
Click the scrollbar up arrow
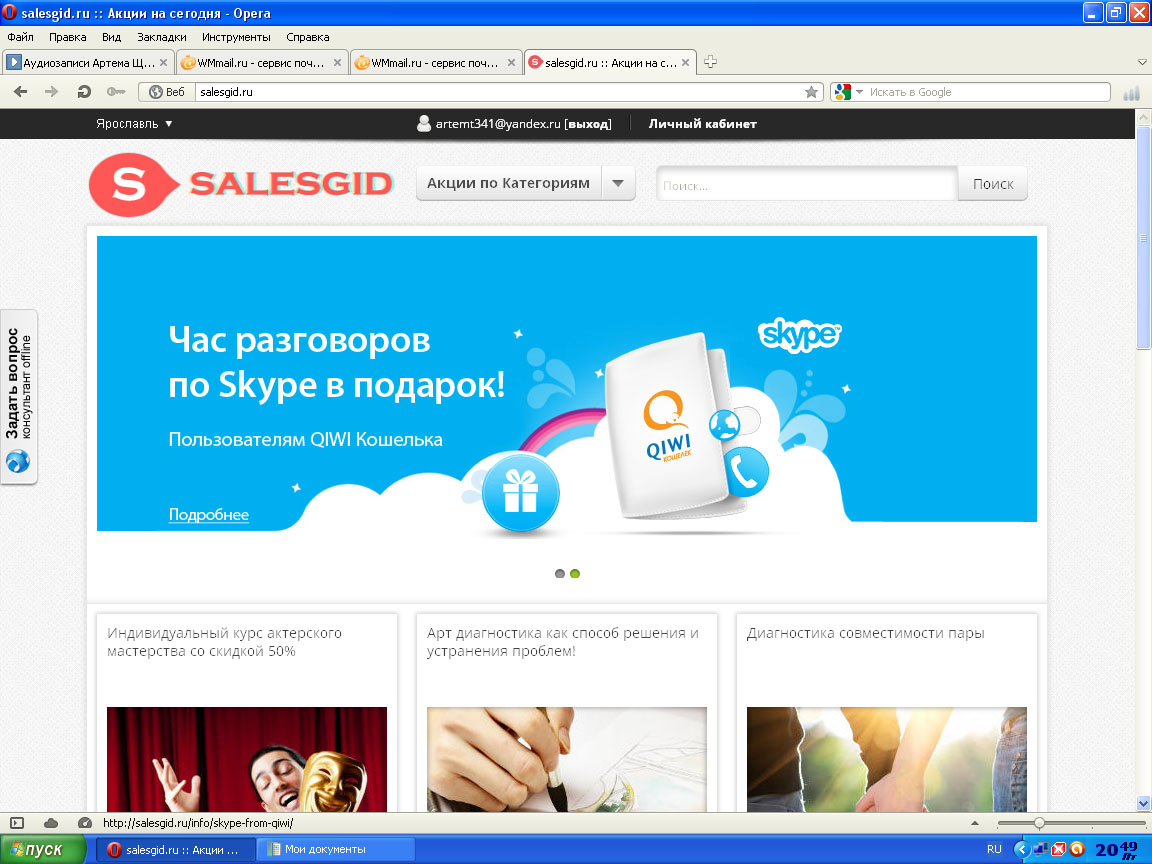point(1143,117)
